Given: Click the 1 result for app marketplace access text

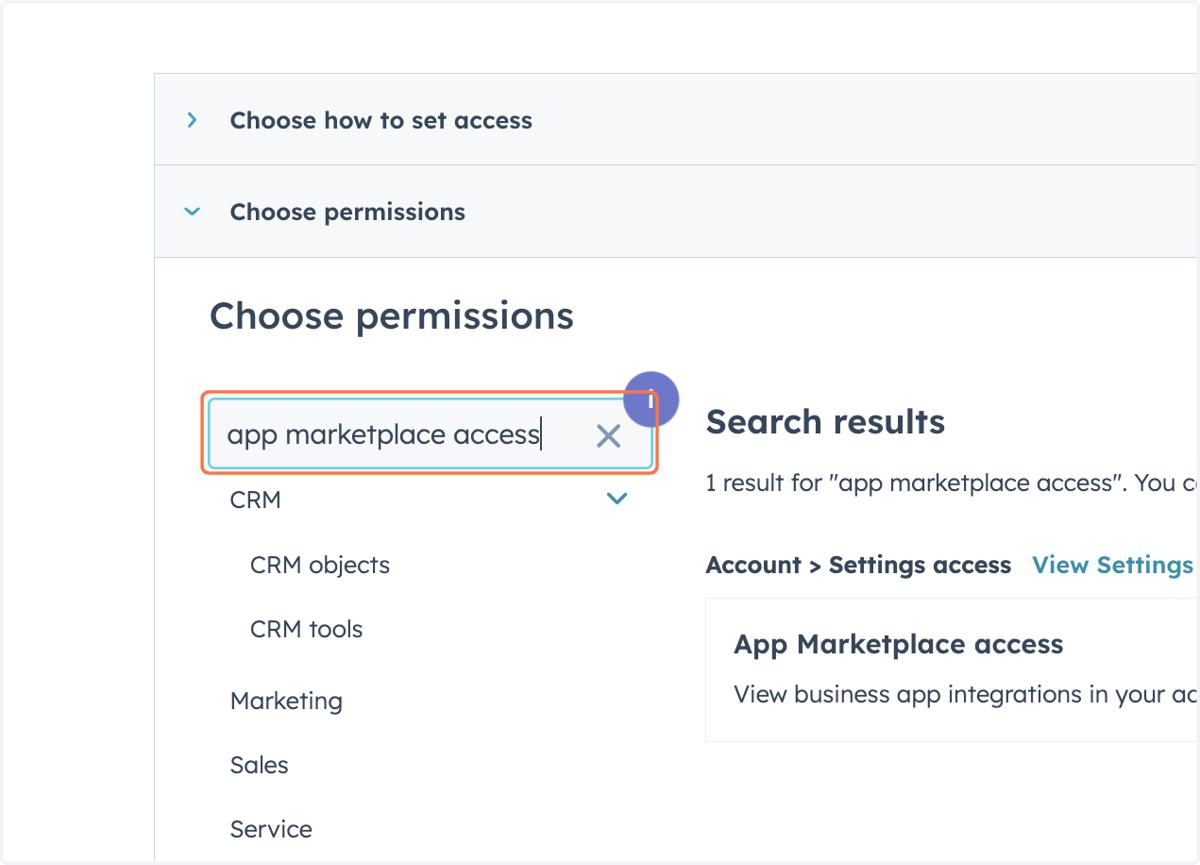Looking at the screenshot, I should click(x=952, y=483).
